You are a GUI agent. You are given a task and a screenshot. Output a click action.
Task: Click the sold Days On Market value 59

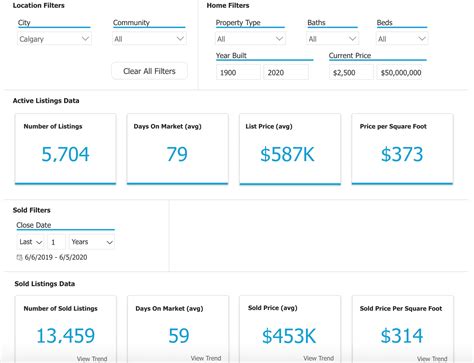tap(179, 335)
